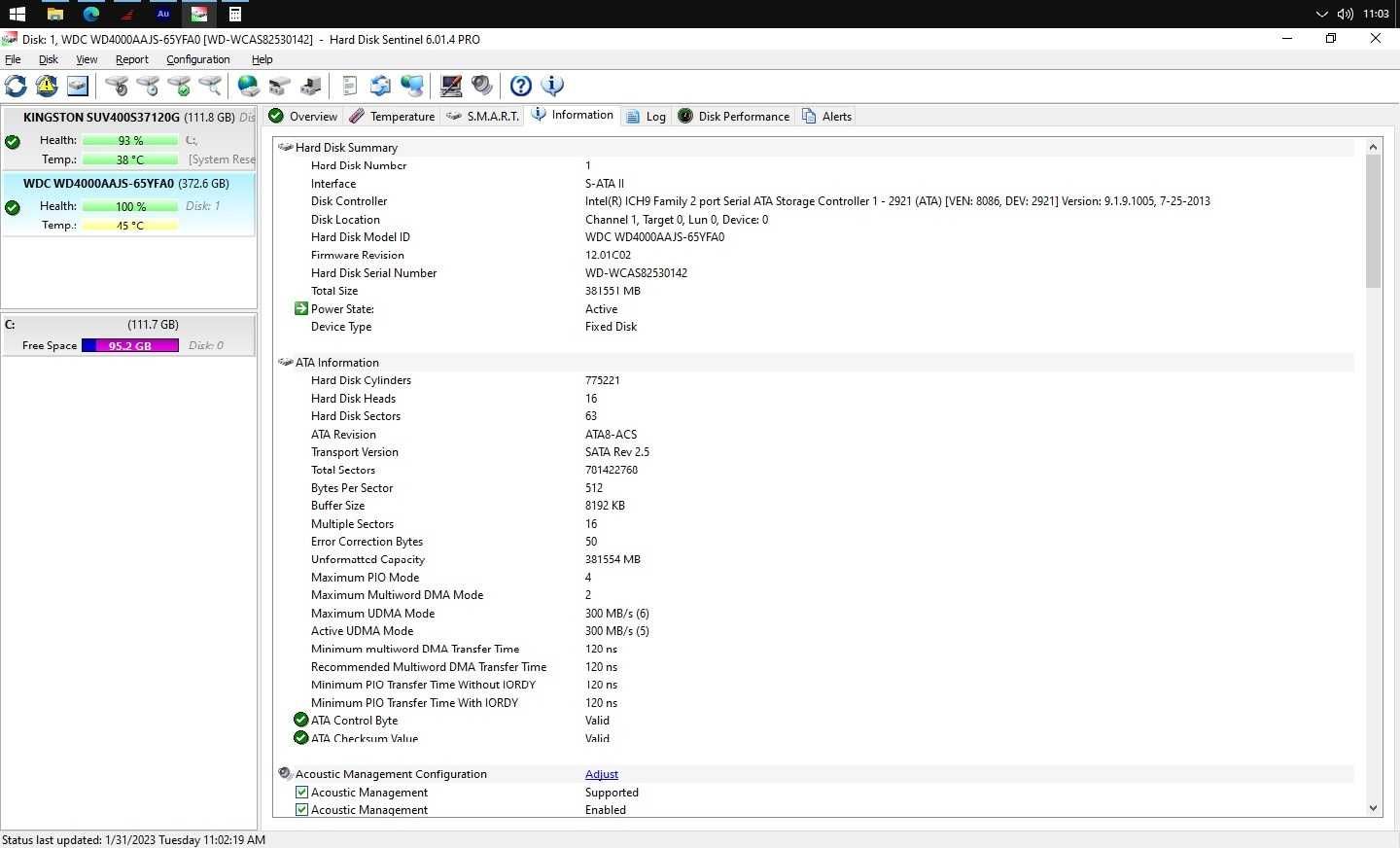Toggle Acoustic Management checkbox with value Enabled

[x=301, y=809]
